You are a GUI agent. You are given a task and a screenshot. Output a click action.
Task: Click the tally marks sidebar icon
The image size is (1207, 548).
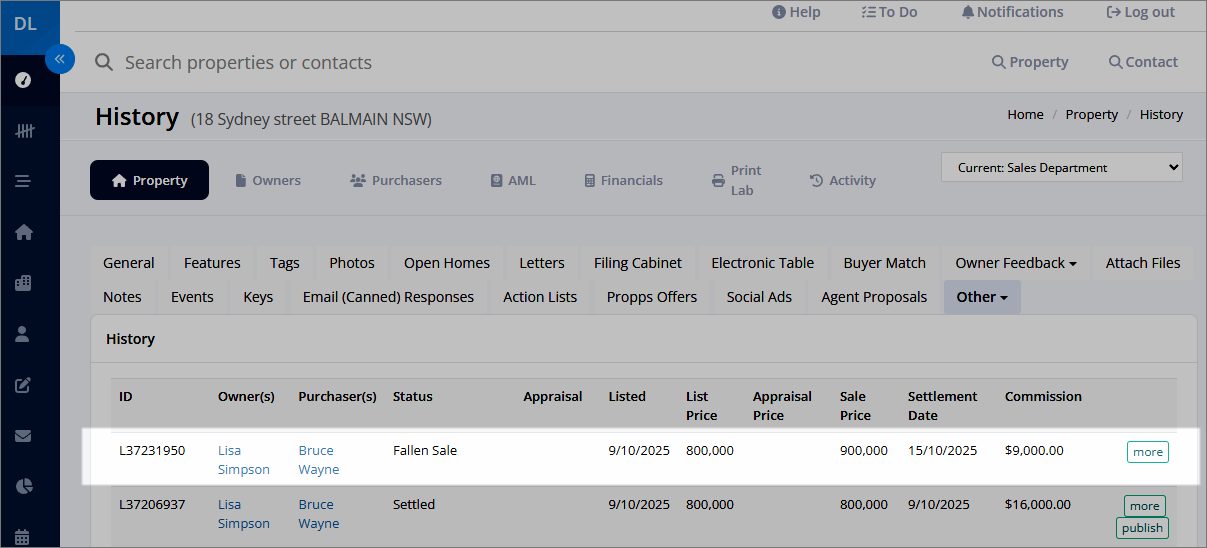(x=24, y=131)
